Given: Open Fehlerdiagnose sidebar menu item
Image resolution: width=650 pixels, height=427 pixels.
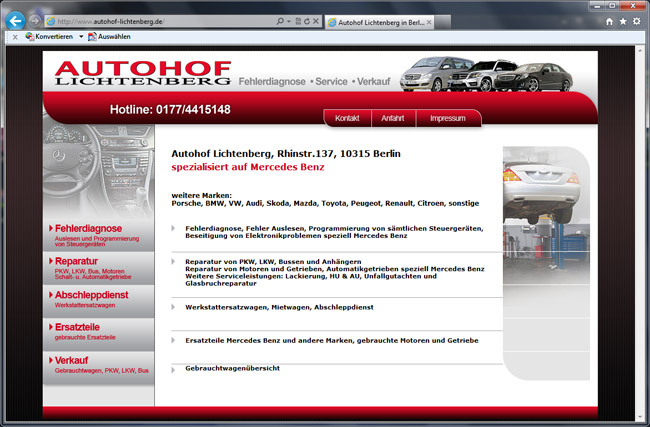Looking at the screenshot, I should [x=99, y=235].
